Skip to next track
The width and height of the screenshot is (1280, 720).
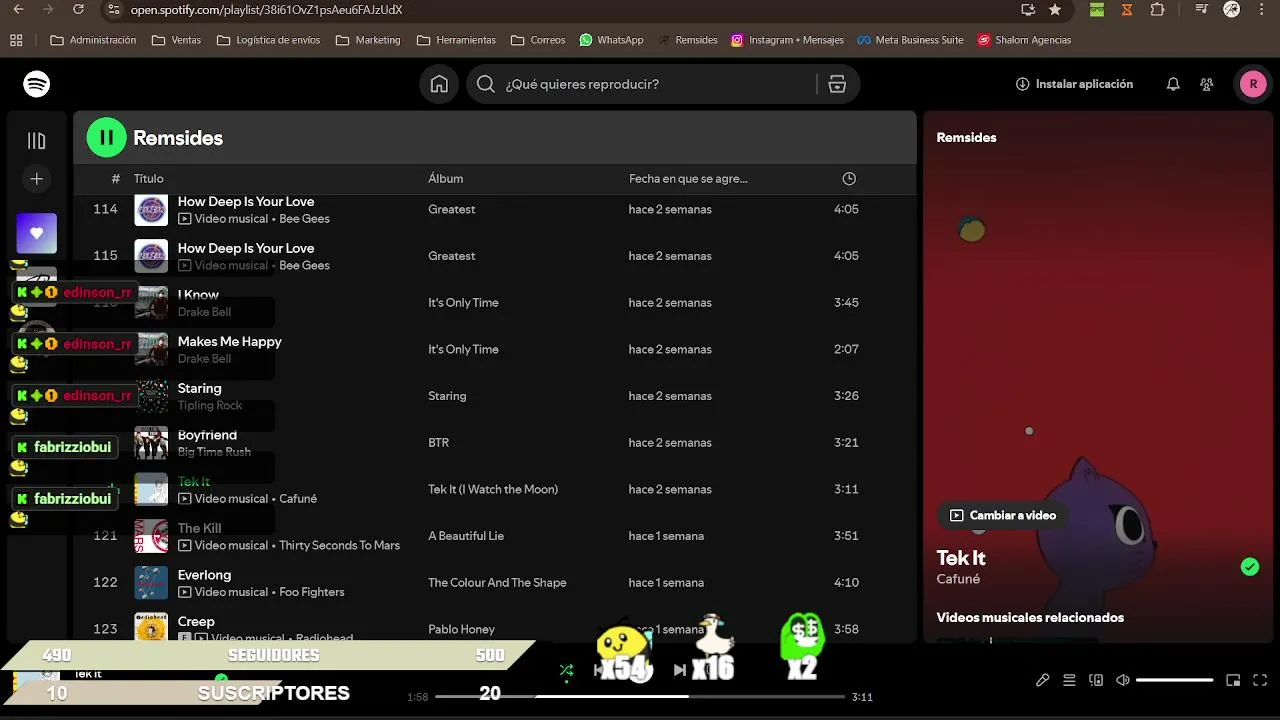coord(680,670)
